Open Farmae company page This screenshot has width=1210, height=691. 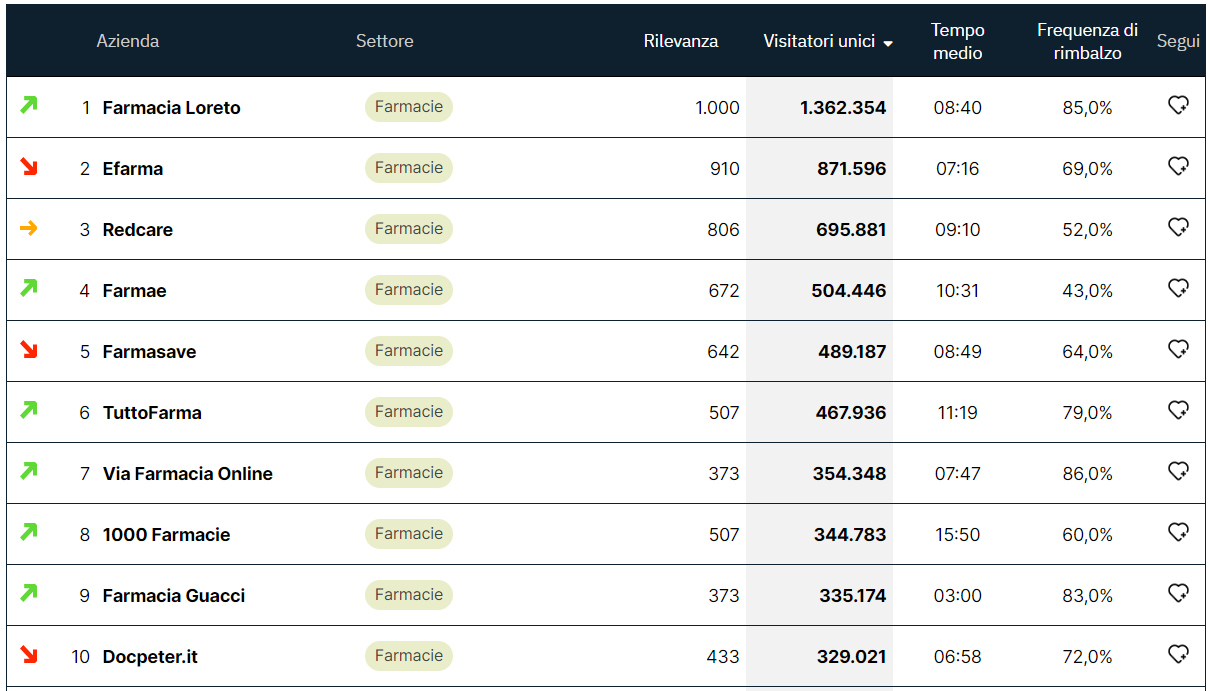(135, 291)
